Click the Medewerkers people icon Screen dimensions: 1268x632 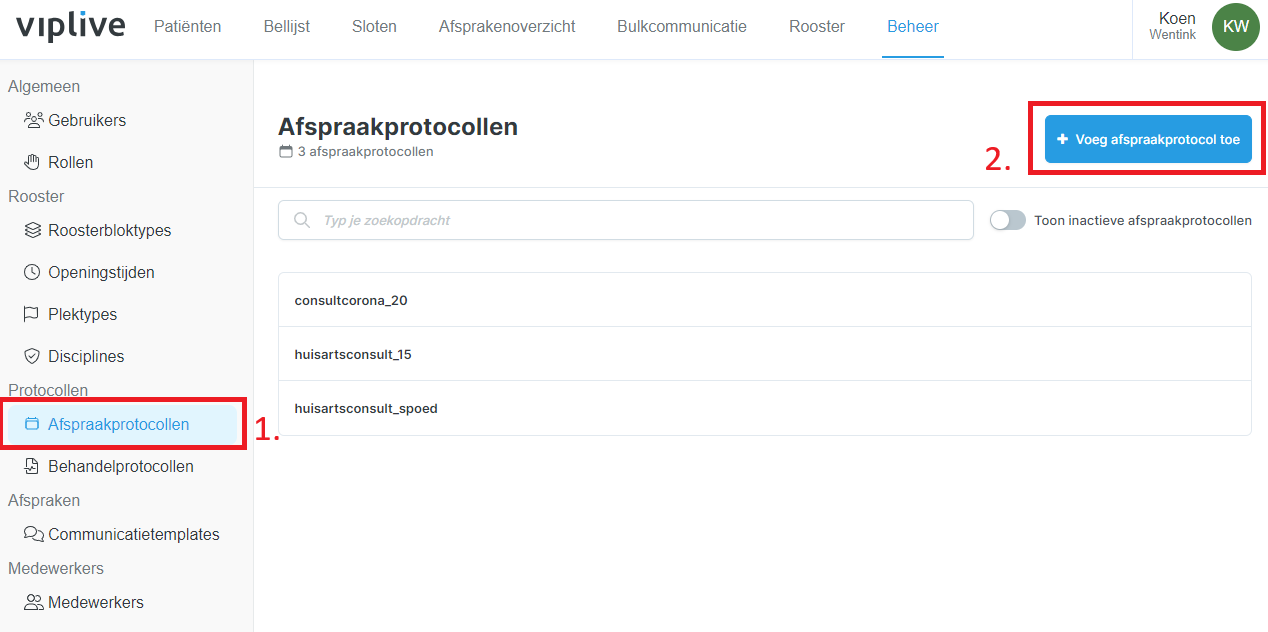(33, 602)
